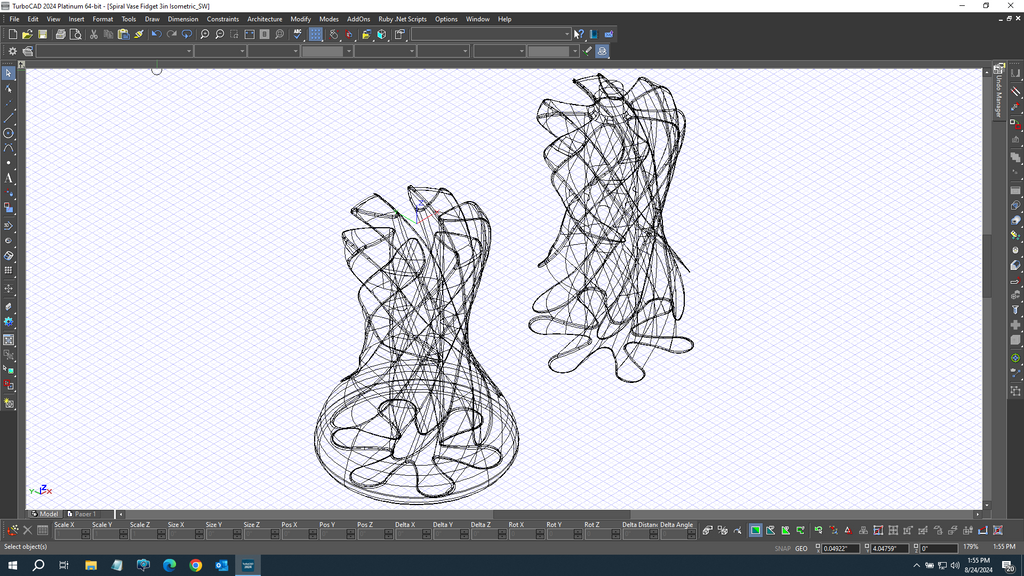Expand the first property dropdown beside printer icon

114,51
